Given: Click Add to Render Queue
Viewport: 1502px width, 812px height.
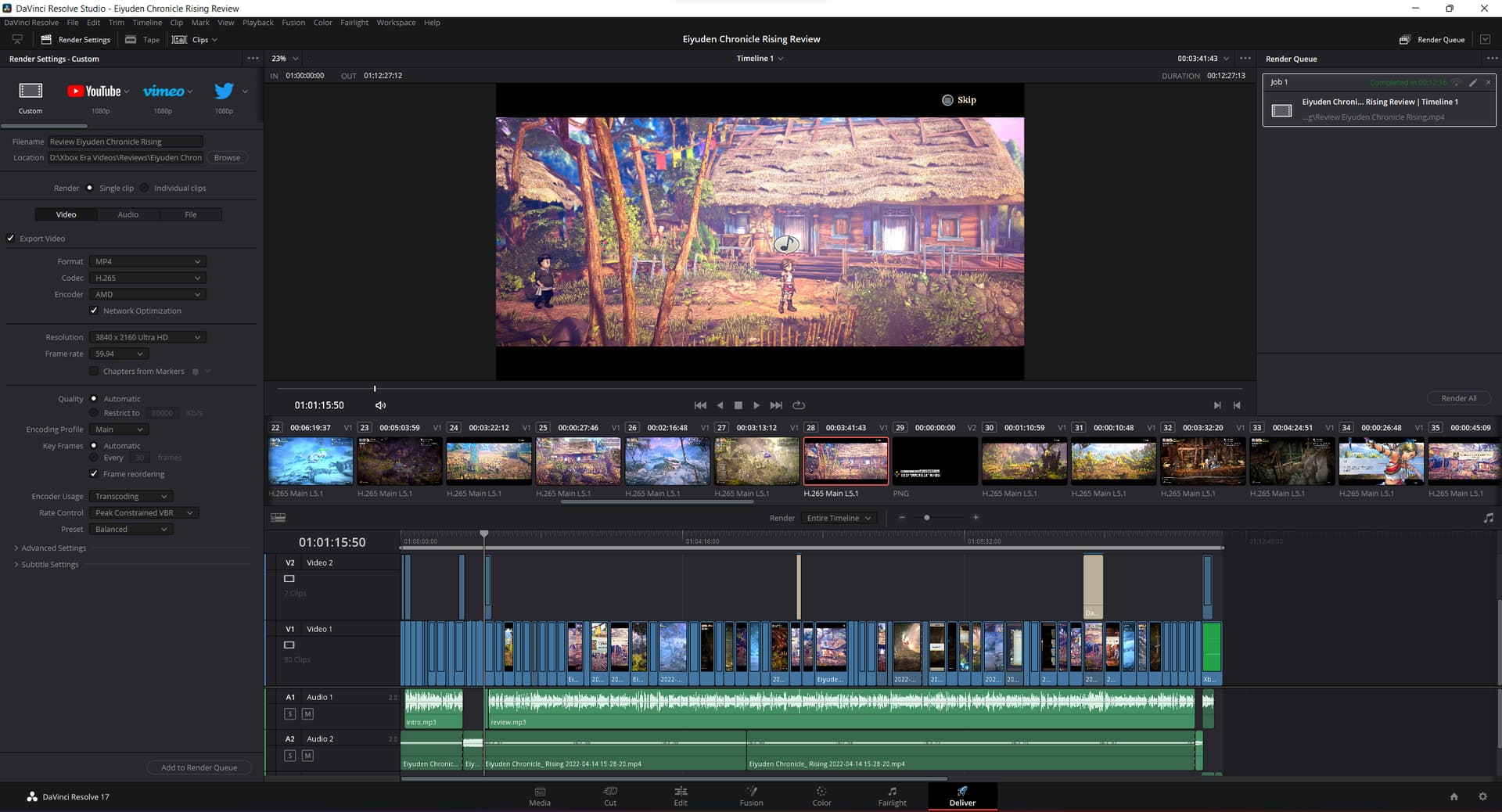Looking at the screenshot, I should pos(199,767).
